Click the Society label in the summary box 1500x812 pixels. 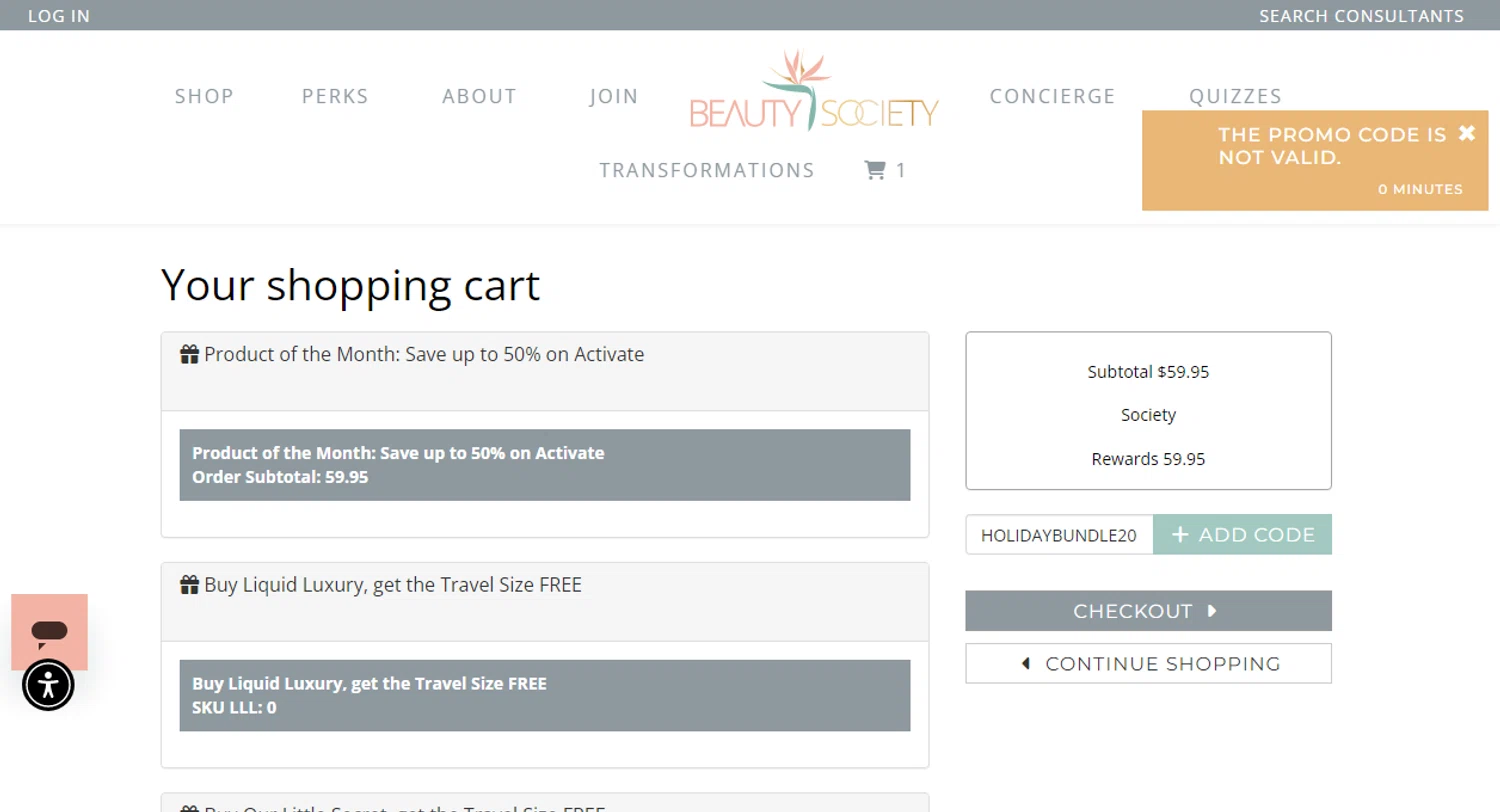click(1148, 415)
